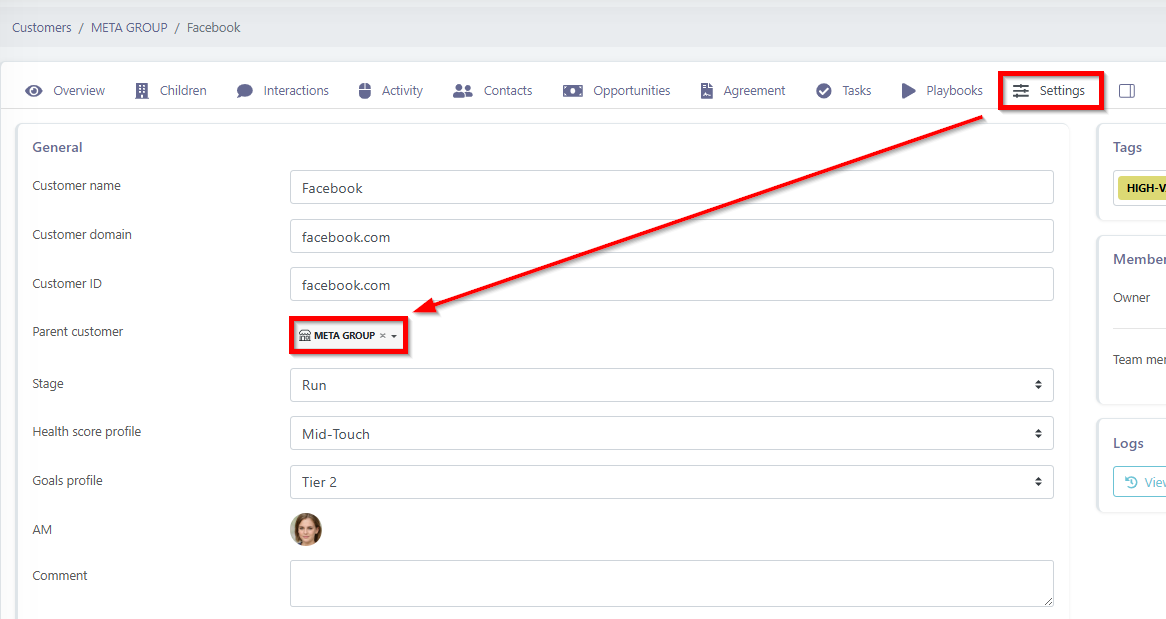Click the Overview eye icon
Image resolution: width=1166 pixels, height=619 pixels.
click(34, 91)
